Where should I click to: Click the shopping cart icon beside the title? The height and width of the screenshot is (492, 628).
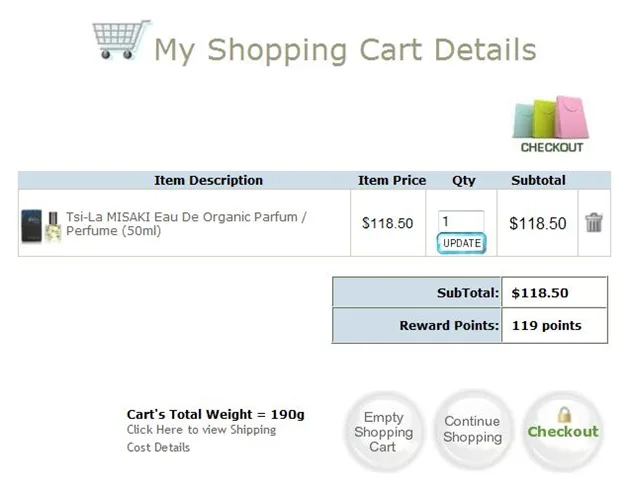click(120, 40)
